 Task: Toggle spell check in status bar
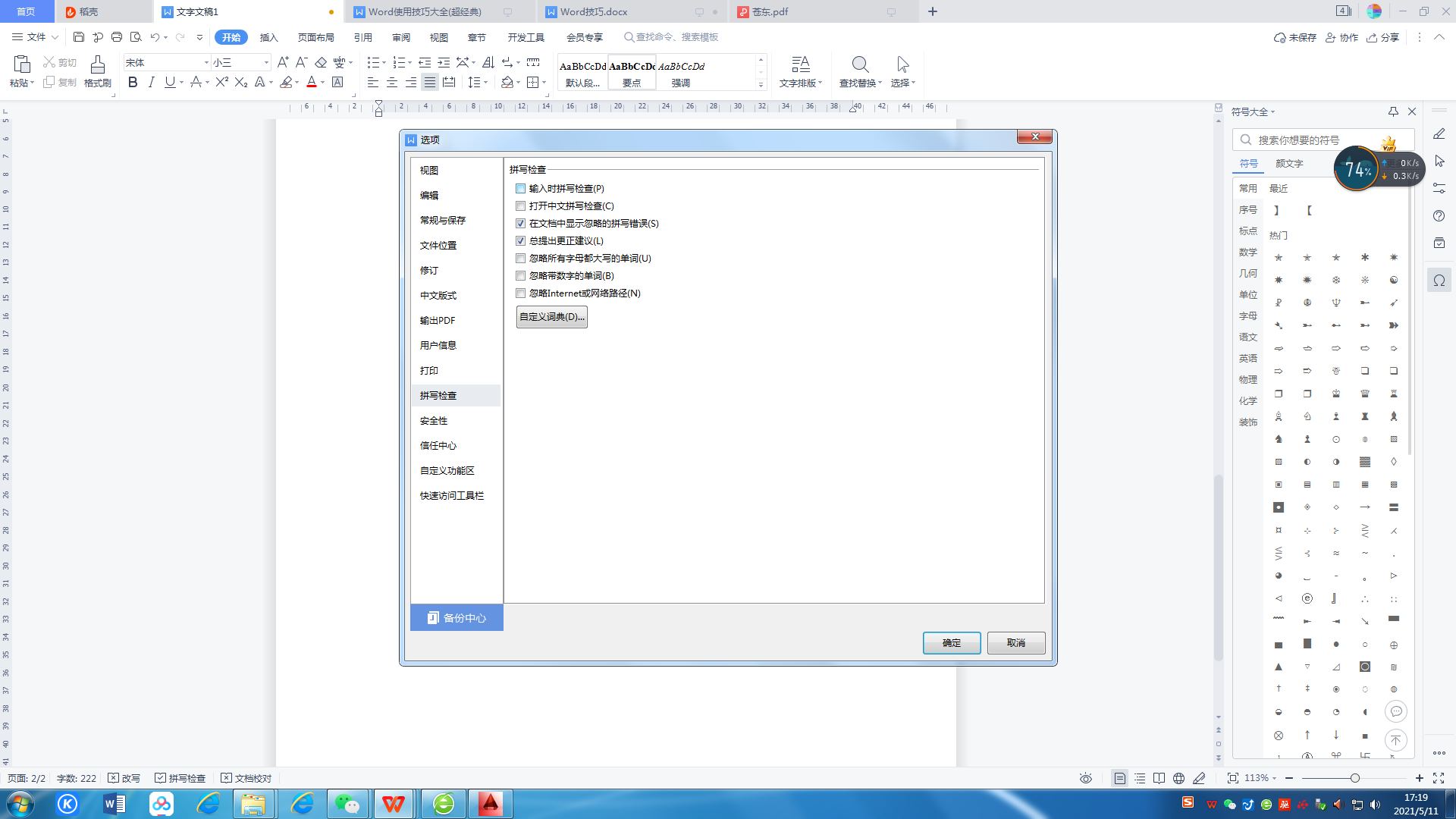pos(180,778)
